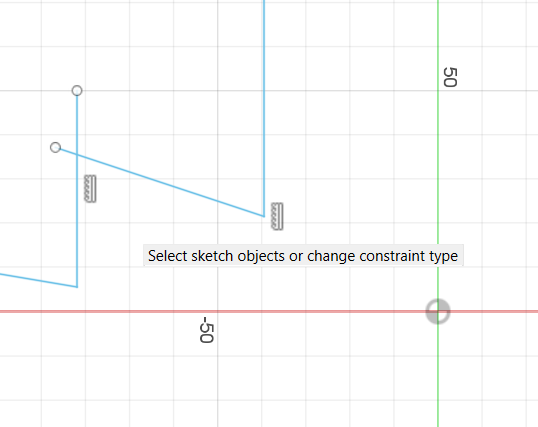The width and height of the screenshot is (538, 427).
Task: Select the gray origin point marker
Action: click(438, 311)
